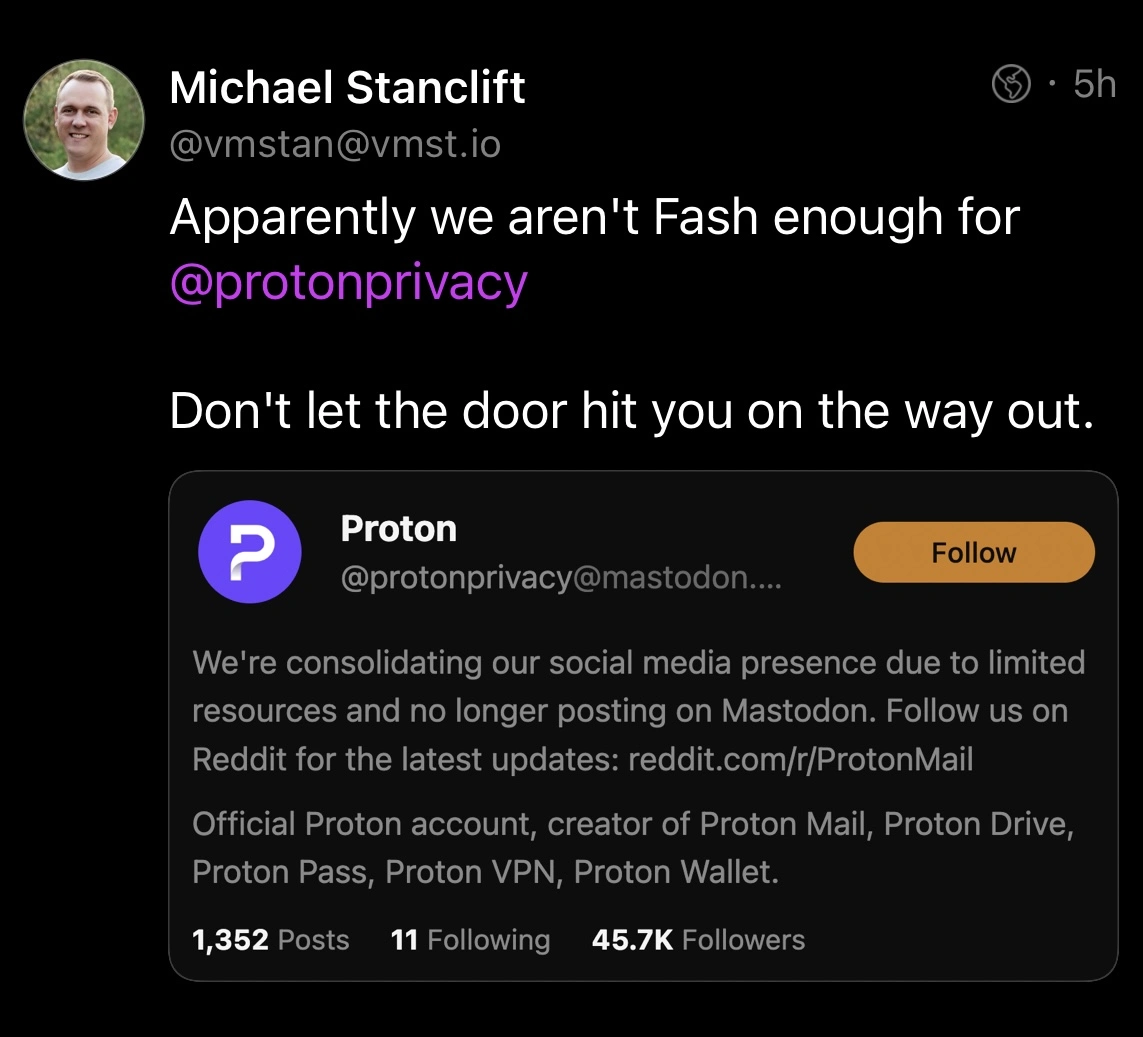Click the @protonprivacy@mastodon handle in the card

tap(560, 578)
